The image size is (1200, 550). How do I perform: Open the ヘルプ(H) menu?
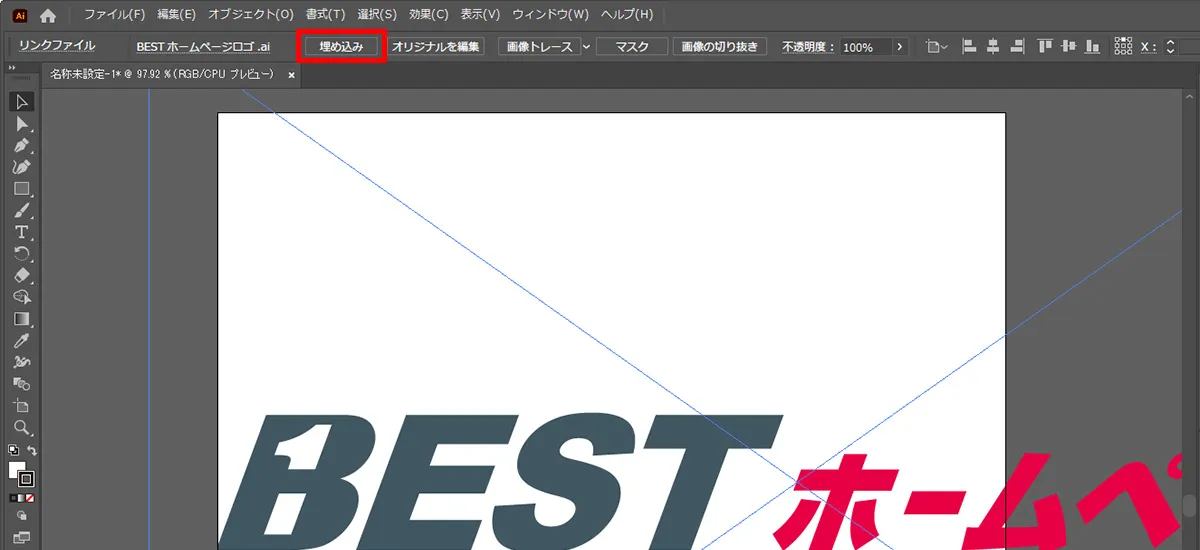click(627, 15)
